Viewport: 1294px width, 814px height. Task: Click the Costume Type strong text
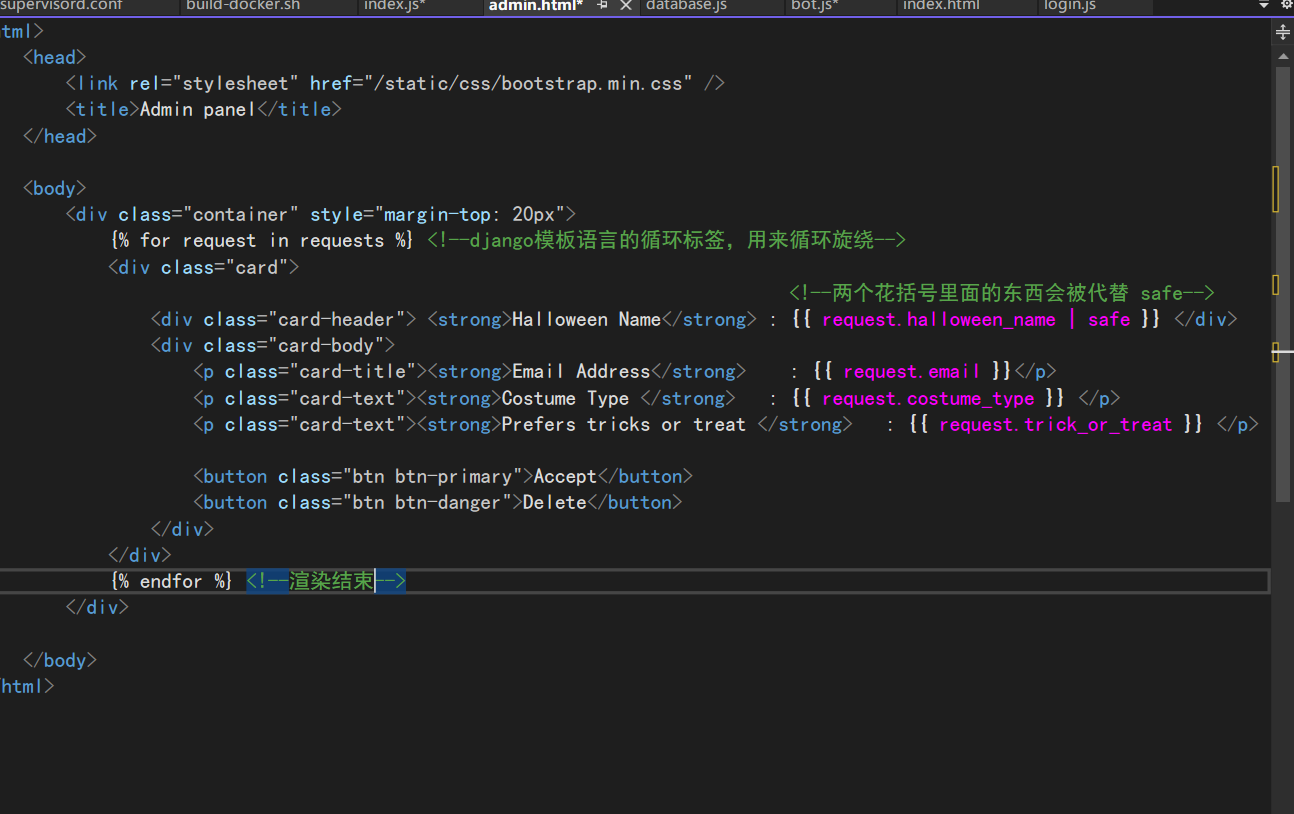[565, 398]
